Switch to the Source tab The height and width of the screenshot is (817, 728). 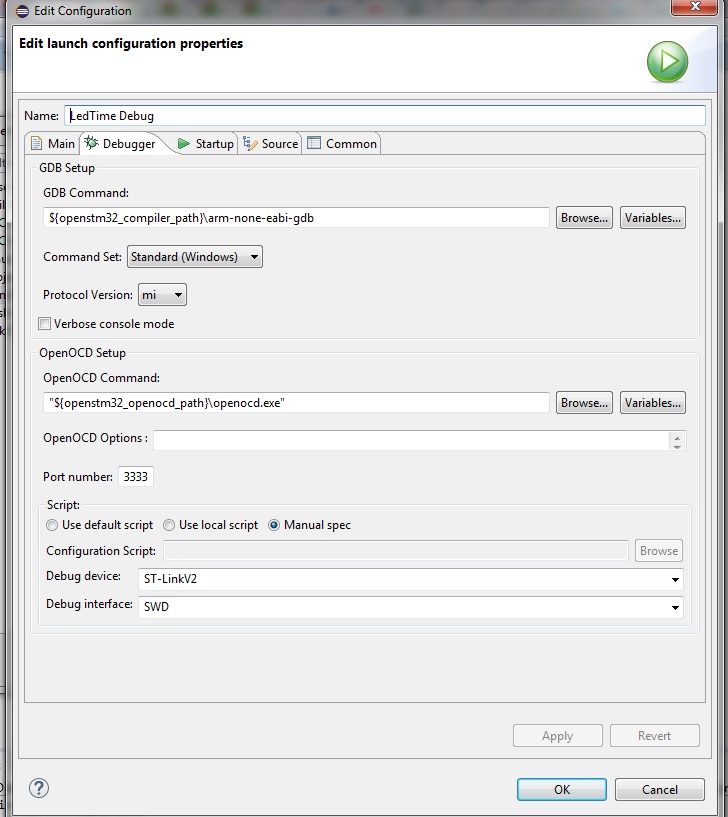(x=271, y=144)
